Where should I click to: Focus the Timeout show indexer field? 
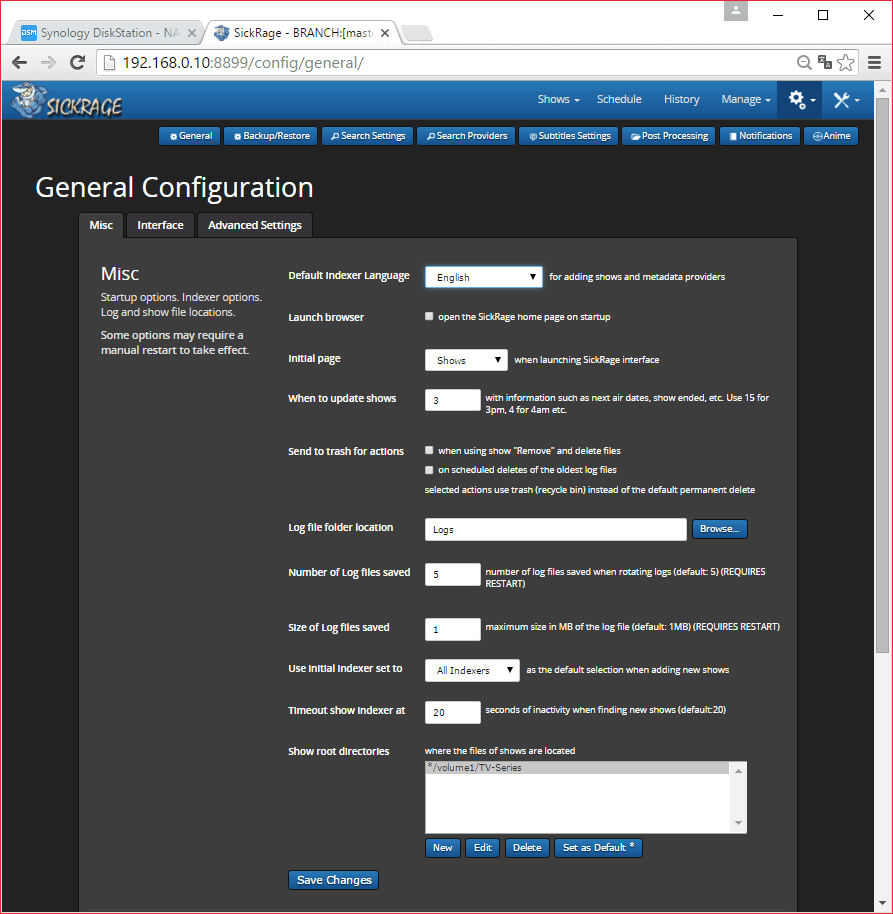pyautogui.click(x=453, y=712)
